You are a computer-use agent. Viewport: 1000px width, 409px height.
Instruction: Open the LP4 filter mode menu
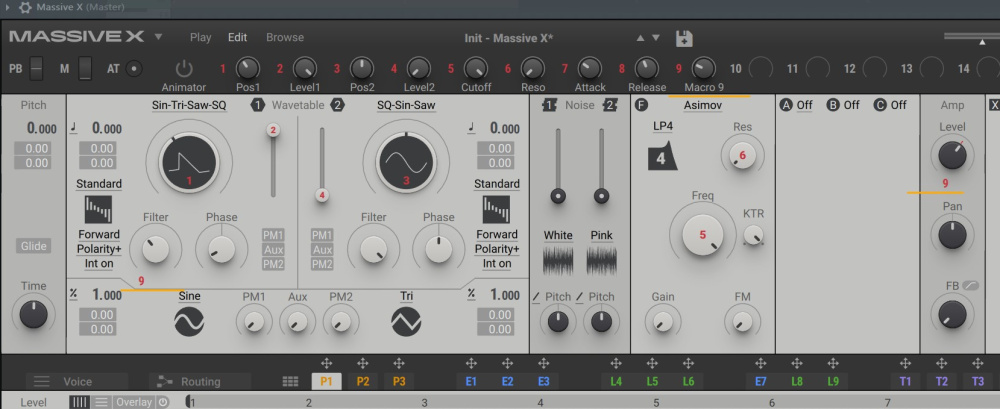[x=663, y=126]
